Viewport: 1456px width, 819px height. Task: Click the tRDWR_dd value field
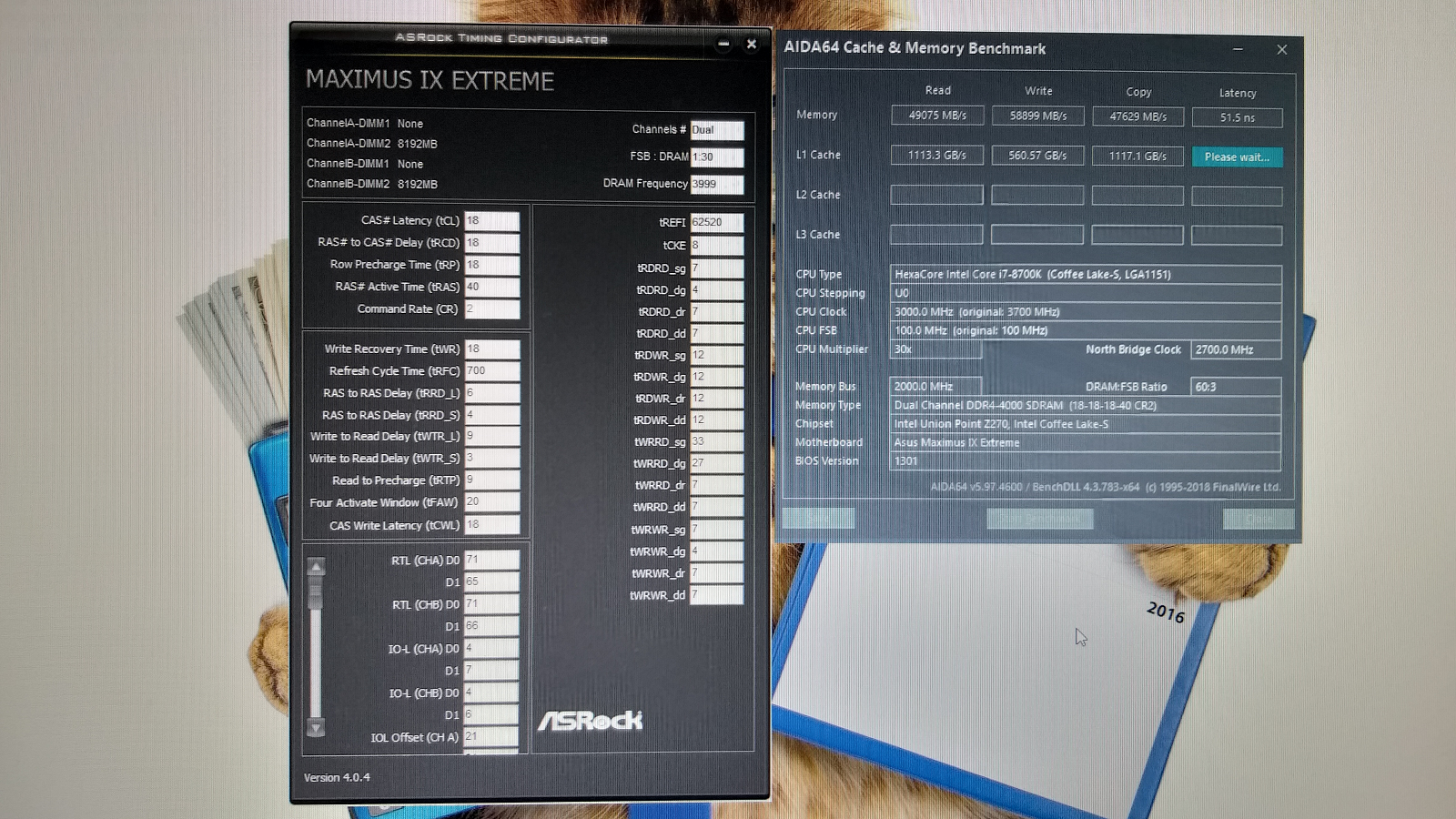click(717, 420)
